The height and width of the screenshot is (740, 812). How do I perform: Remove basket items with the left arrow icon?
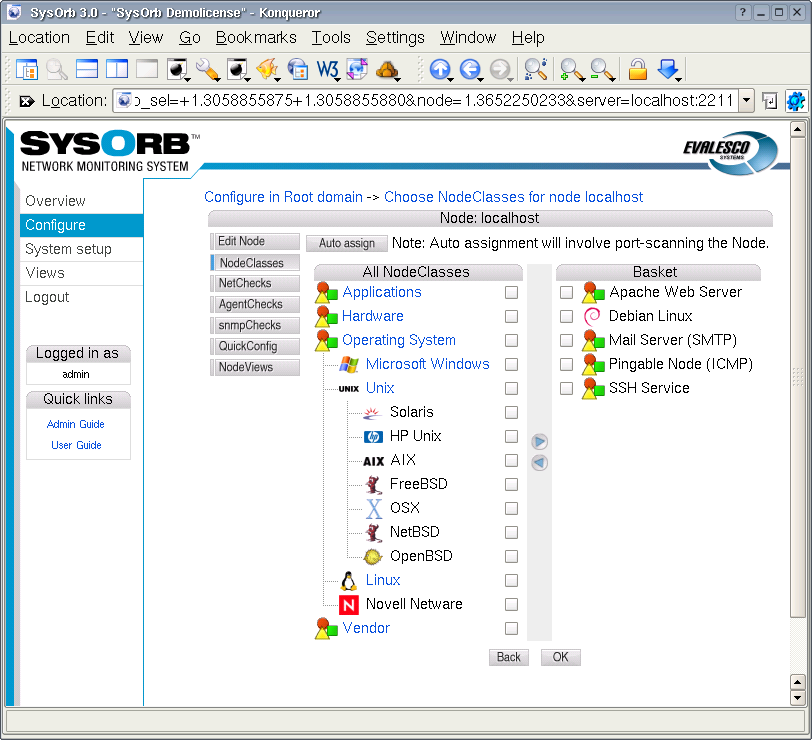point(539,462)
